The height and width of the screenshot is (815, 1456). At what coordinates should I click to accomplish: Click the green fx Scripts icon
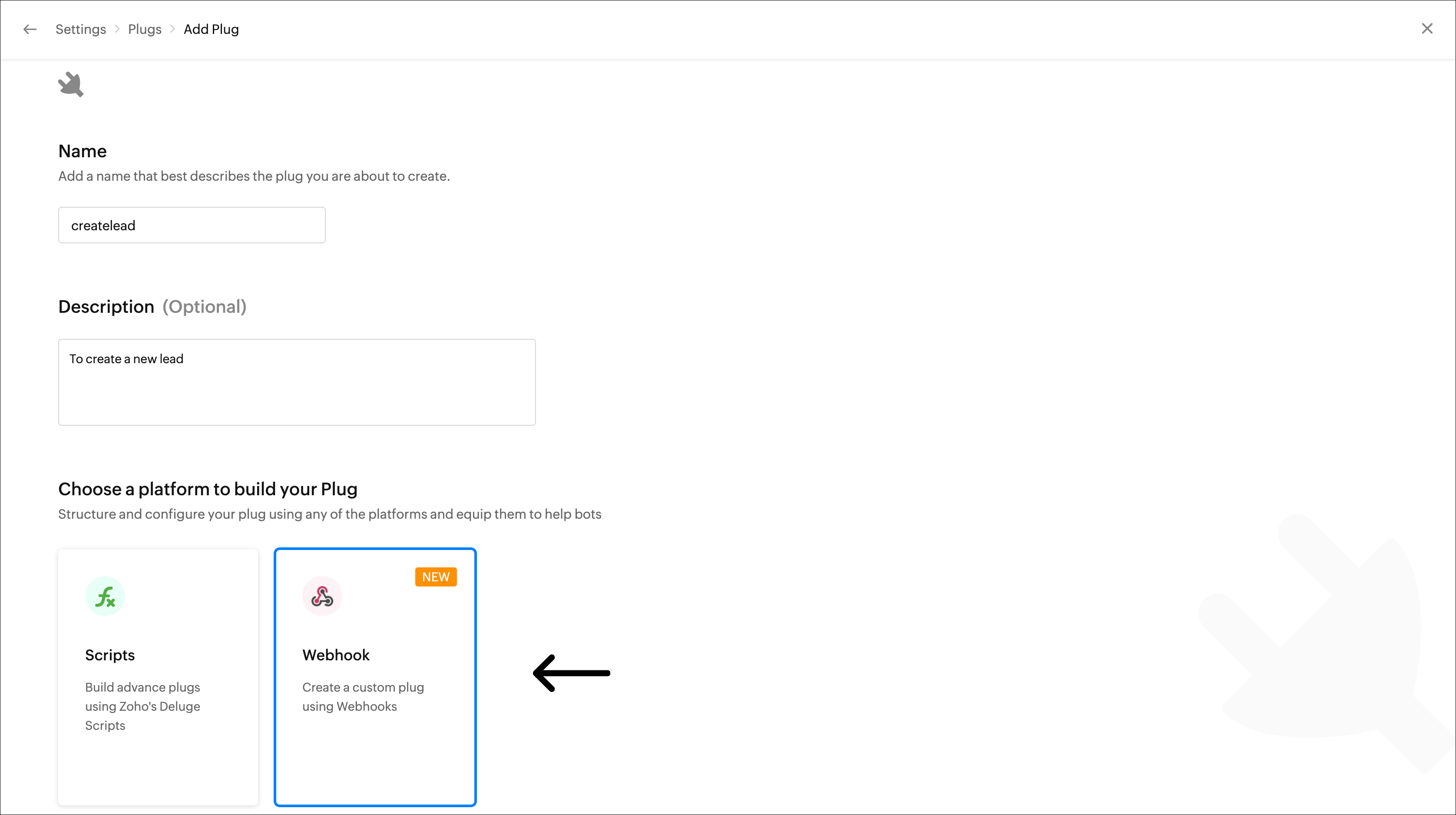pos(105,596)
